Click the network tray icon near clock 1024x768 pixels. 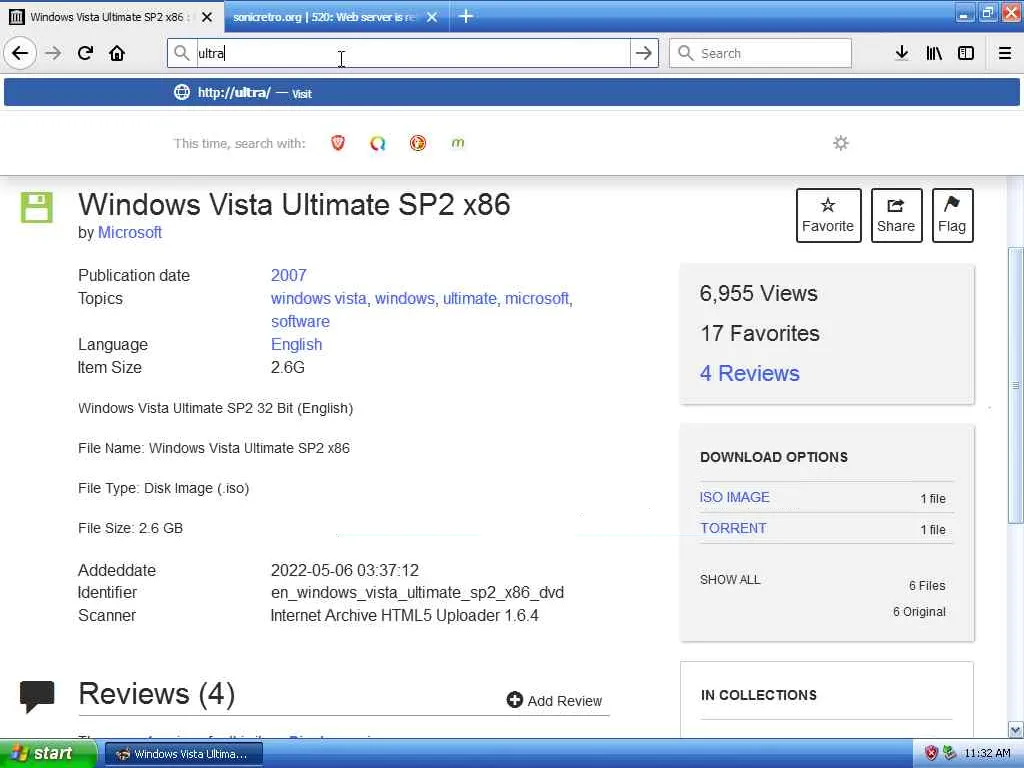950,753
